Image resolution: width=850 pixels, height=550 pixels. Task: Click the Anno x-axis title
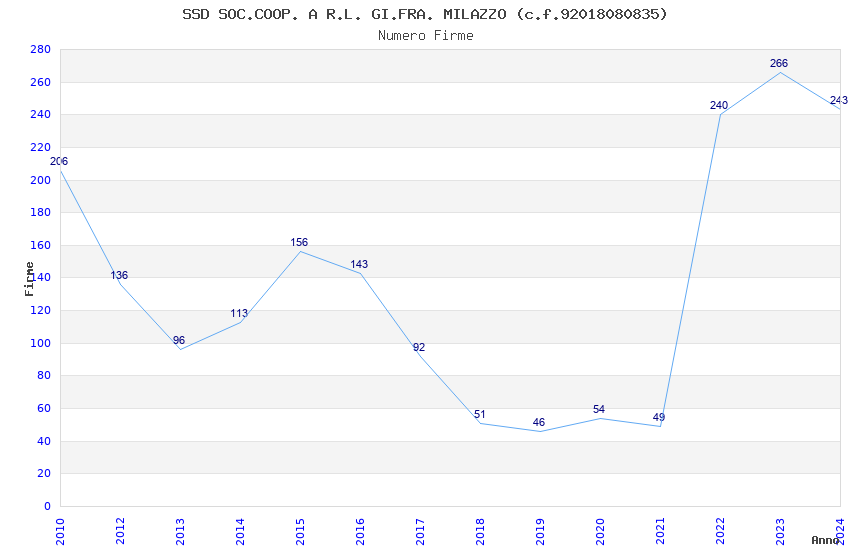825,540
